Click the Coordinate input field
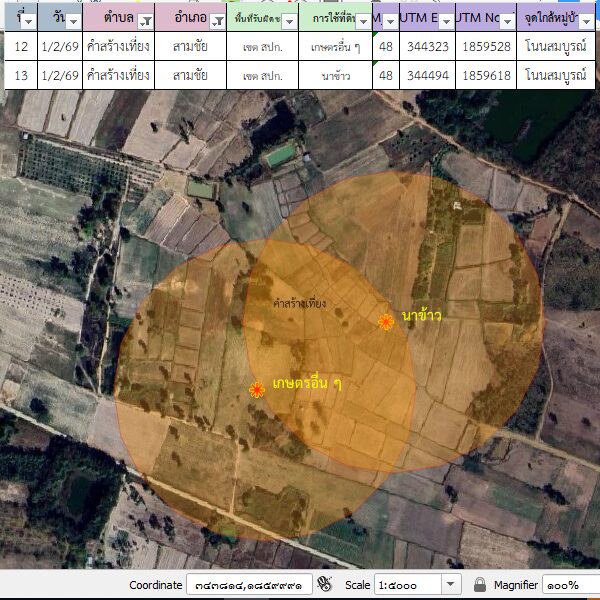Image resolution: width=600 pixels, height=600 pixels. click(249, 584)
